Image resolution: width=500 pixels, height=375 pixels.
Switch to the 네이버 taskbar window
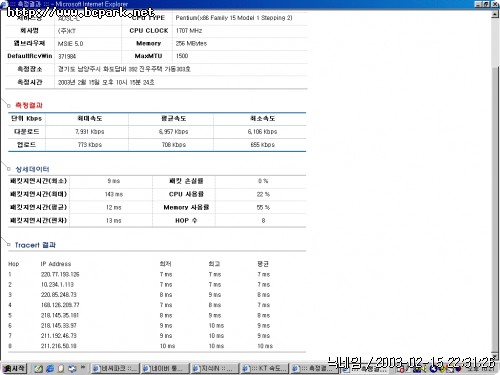pos(165,368)
